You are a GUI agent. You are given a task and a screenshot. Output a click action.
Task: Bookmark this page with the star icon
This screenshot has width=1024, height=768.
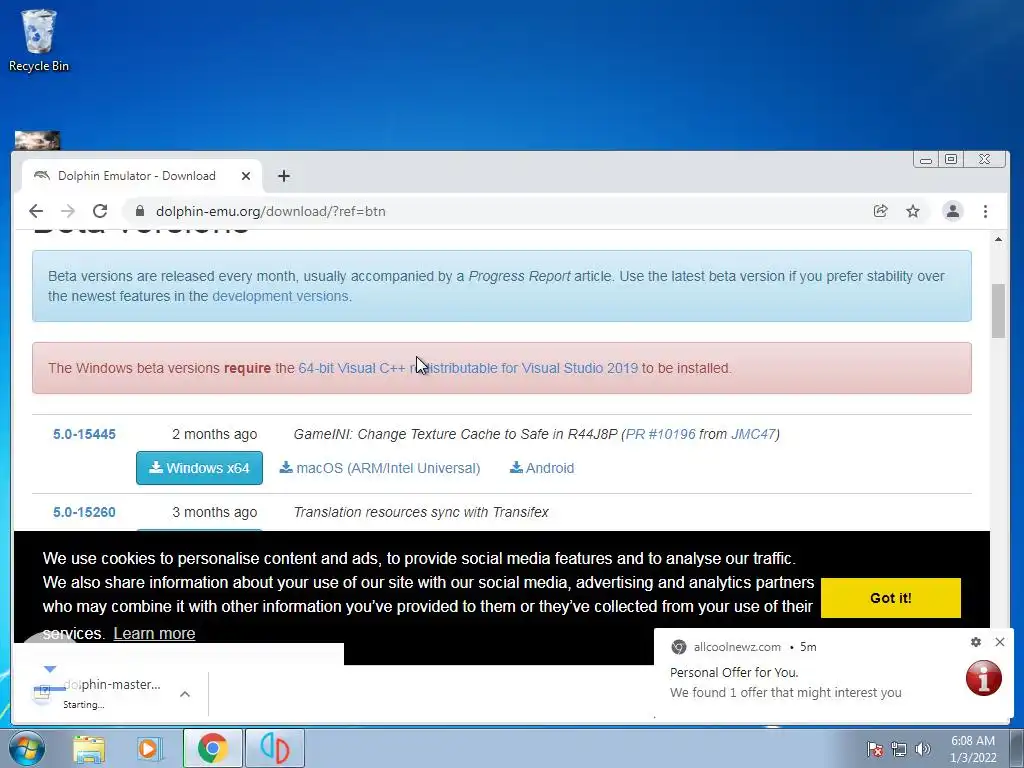[913, 211]
